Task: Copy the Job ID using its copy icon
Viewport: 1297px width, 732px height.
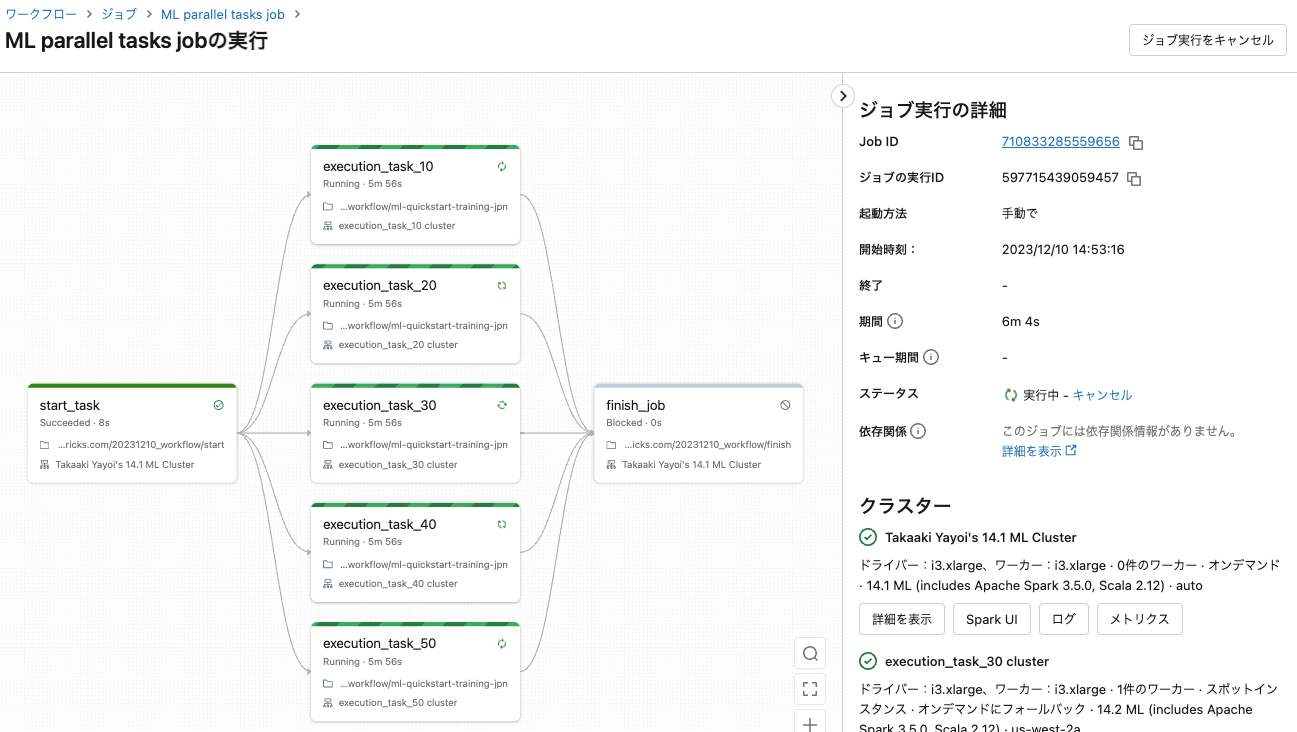Action: [1135, 142]
